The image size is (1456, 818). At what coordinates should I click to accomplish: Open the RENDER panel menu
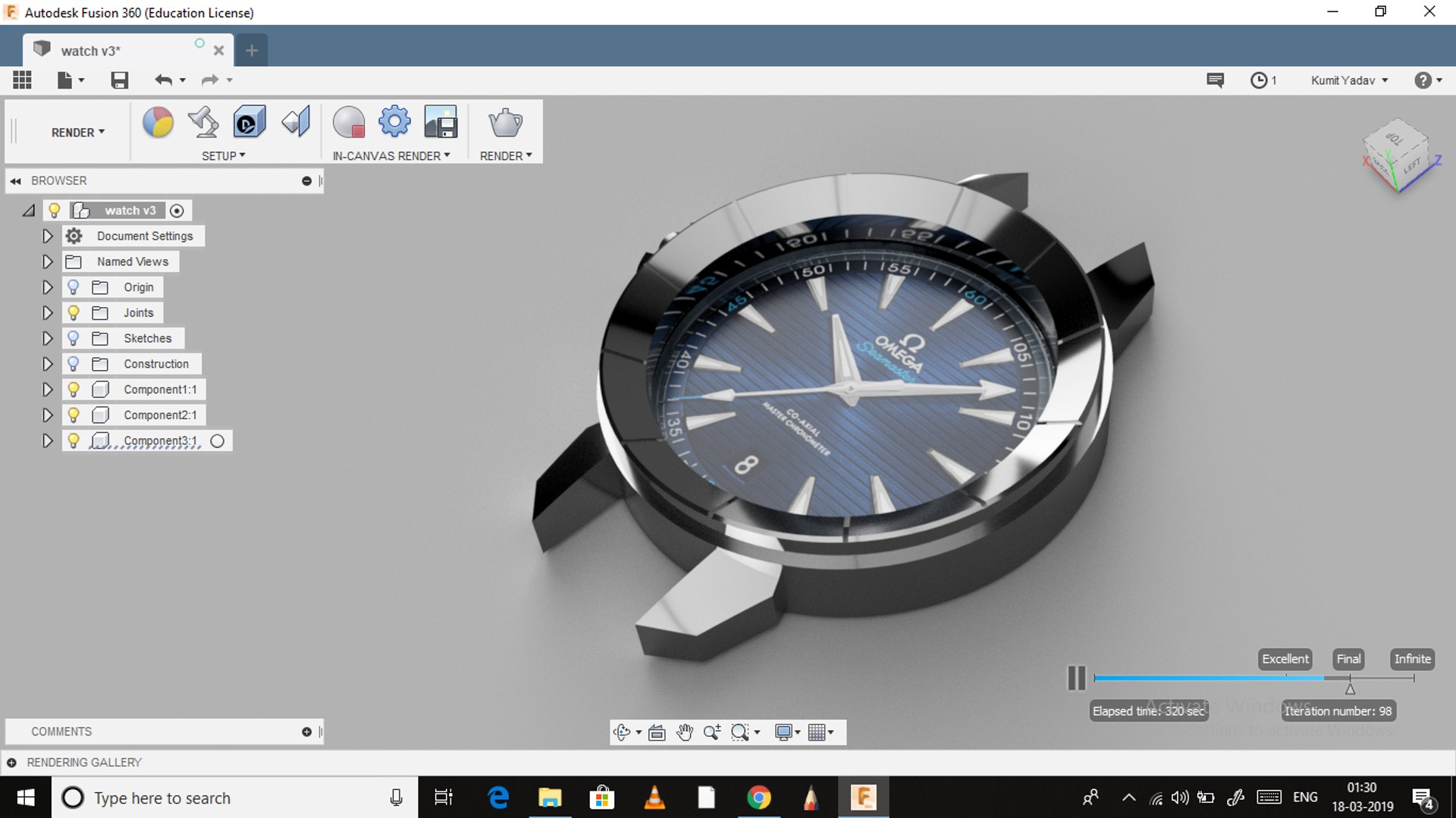(506, 155)
